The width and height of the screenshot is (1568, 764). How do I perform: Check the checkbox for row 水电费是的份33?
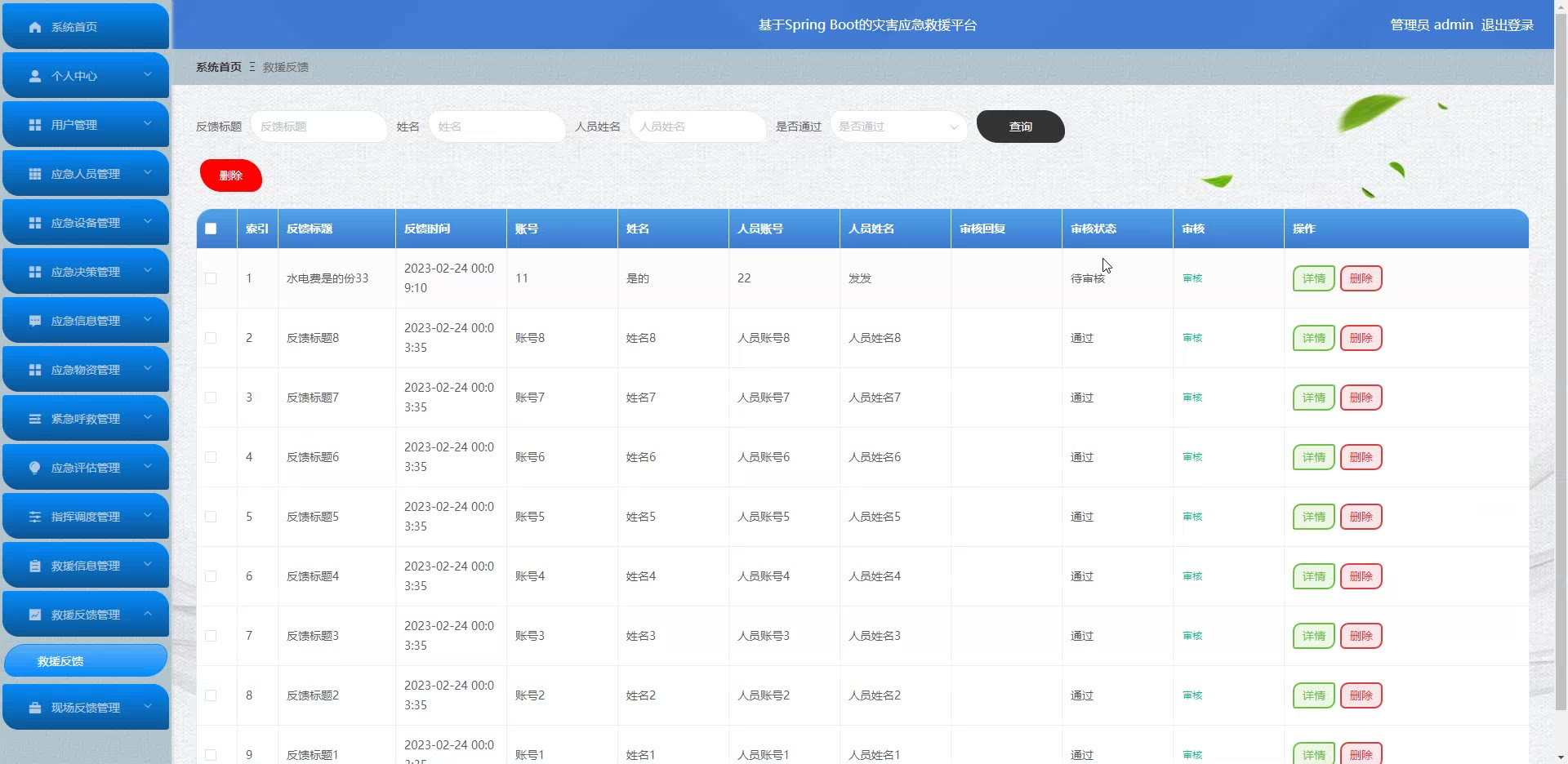coord(211,278)
